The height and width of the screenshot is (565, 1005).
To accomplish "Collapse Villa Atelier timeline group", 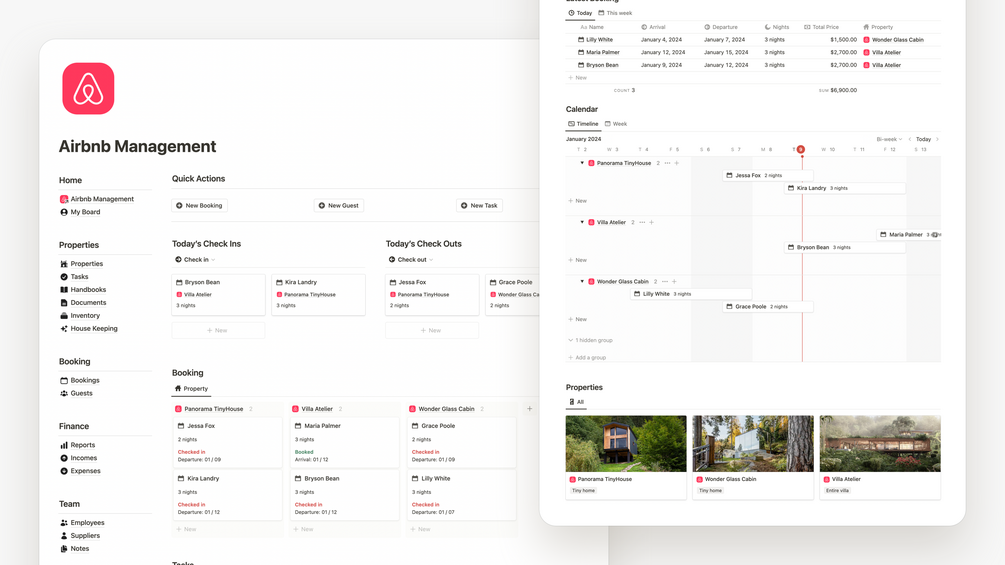I will click(582, 222).
